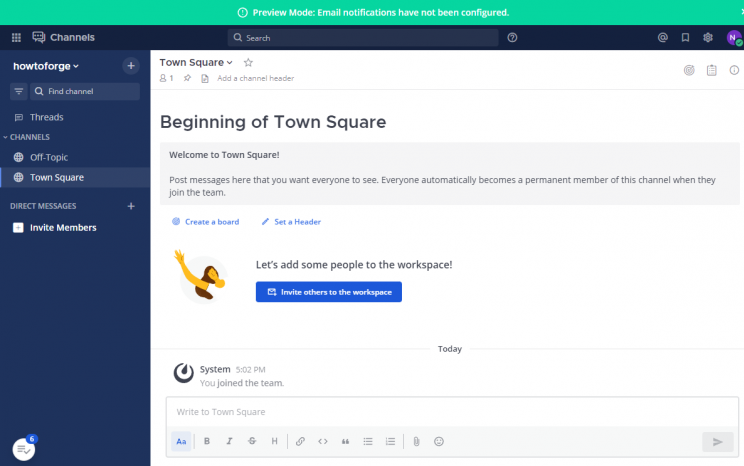Select the Town Square channel in sidebar
Image resolution: width=744 pixels, height=466 pixels.
[75, 177]
